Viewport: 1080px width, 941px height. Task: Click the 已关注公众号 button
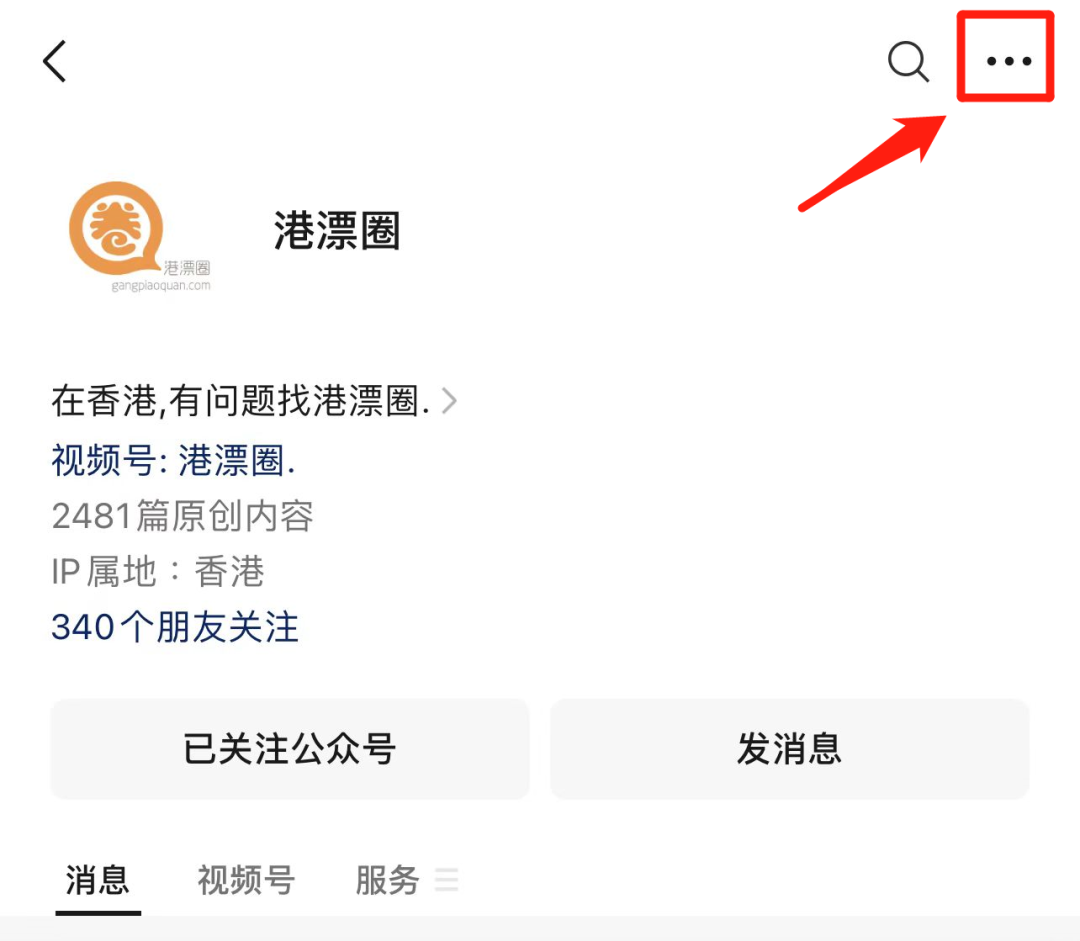tap(290, 749)
